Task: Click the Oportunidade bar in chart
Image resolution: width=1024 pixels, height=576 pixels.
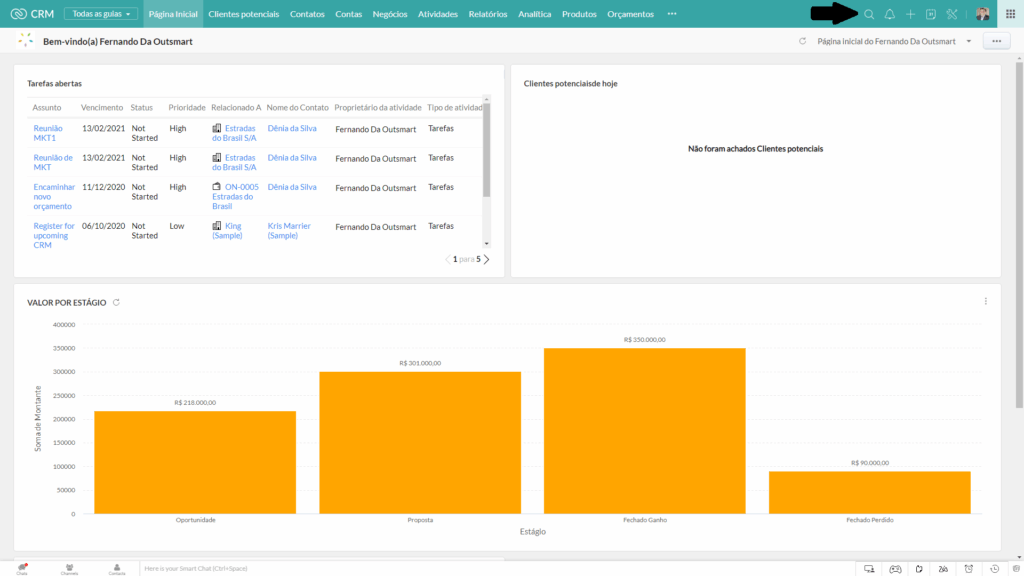Action: tap(195, 462)
